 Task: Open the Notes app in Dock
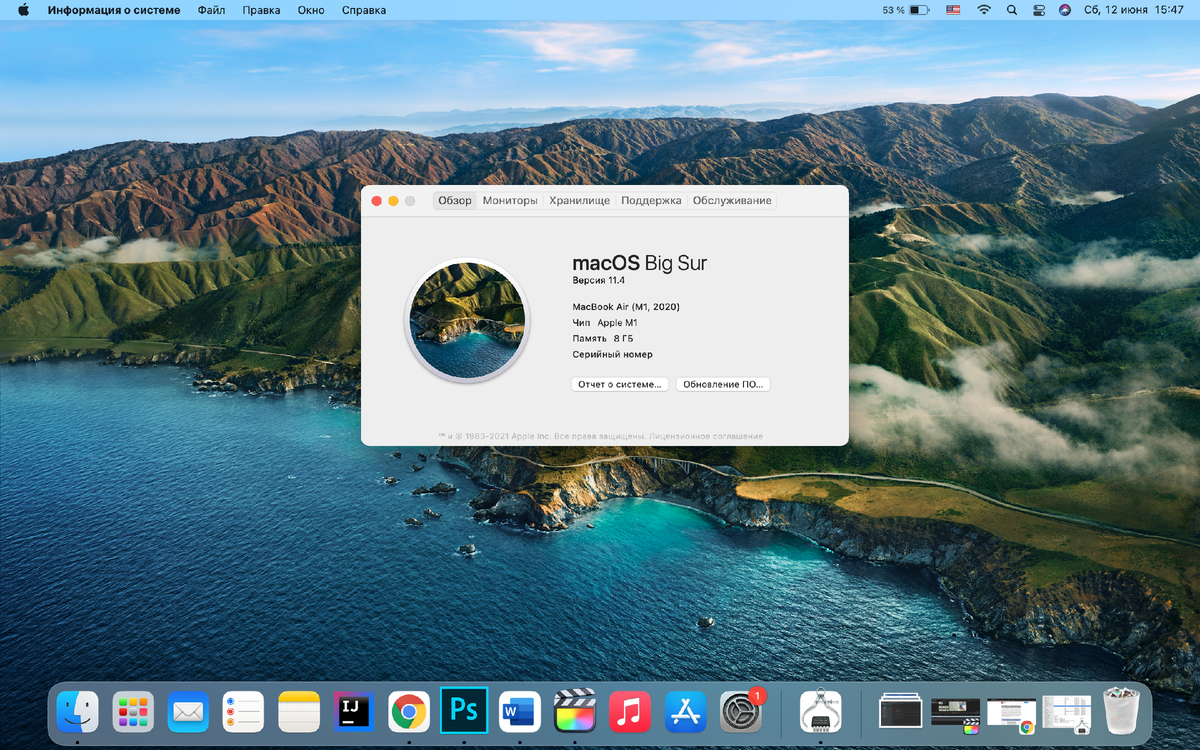(298, 711)
